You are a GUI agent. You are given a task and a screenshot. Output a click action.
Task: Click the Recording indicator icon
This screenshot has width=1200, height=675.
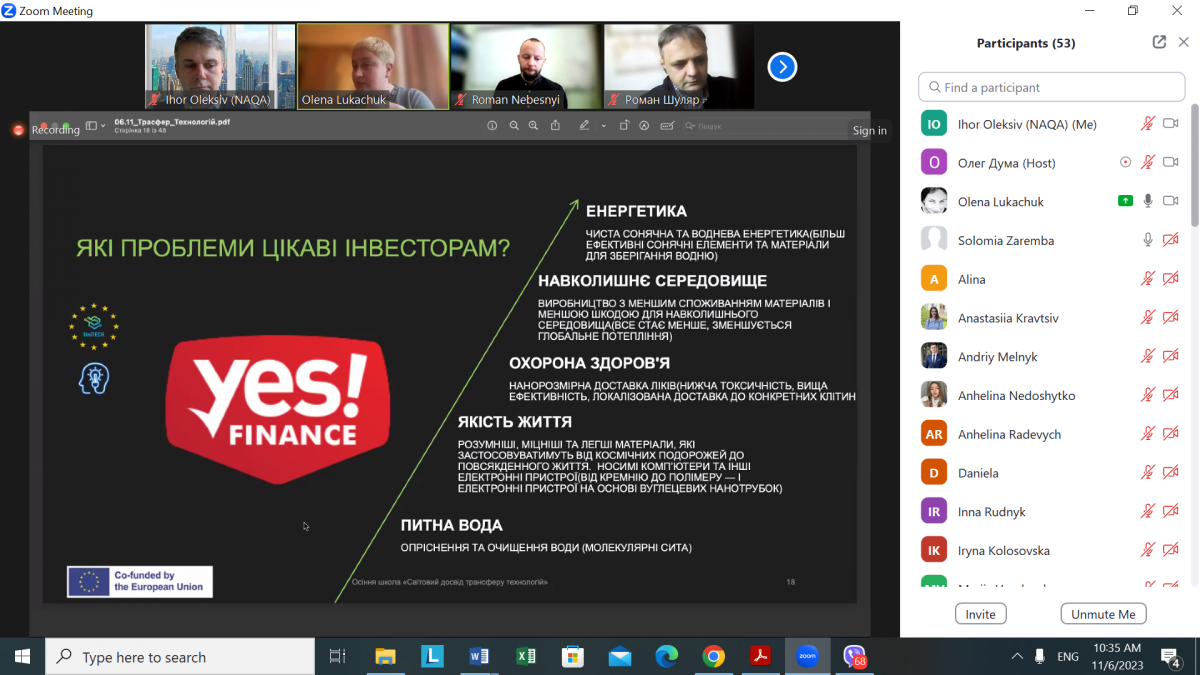tap(18, 130)
